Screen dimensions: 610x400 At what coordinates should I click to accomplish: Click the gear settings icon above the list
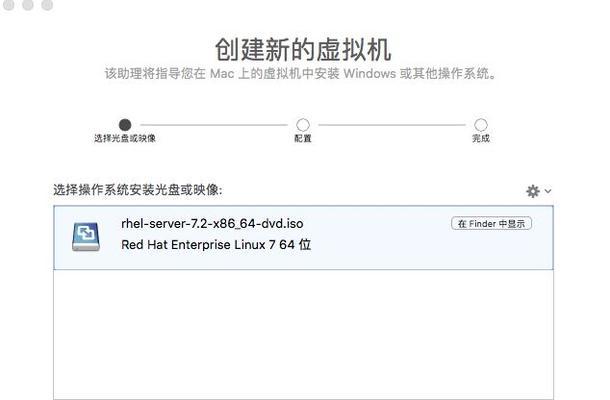coord(533,191)
